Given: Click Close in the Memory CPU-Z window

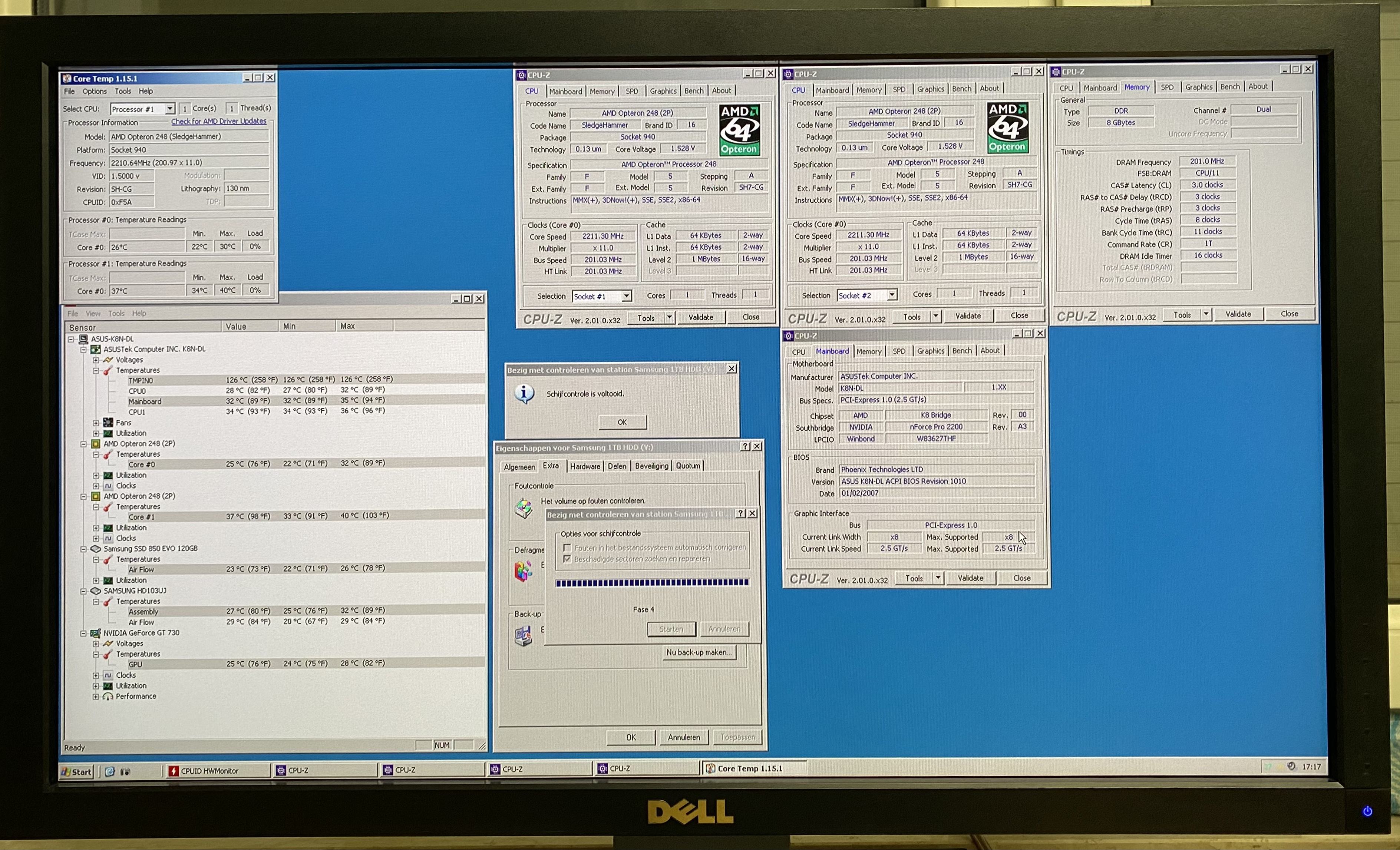Looking at the screenshot, I should pos(1289,314).
